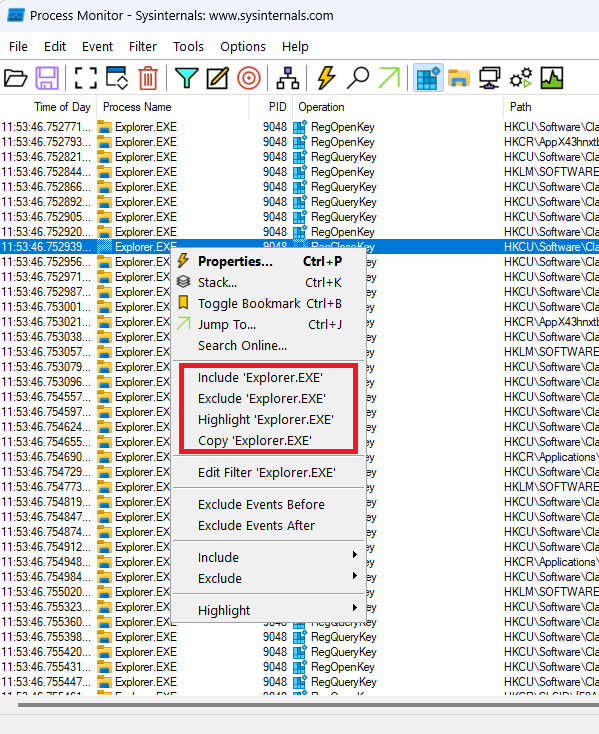Select the event row at 11:53:46.755447
This screenshot has width=599, height=734.
[x=300, y=682]
